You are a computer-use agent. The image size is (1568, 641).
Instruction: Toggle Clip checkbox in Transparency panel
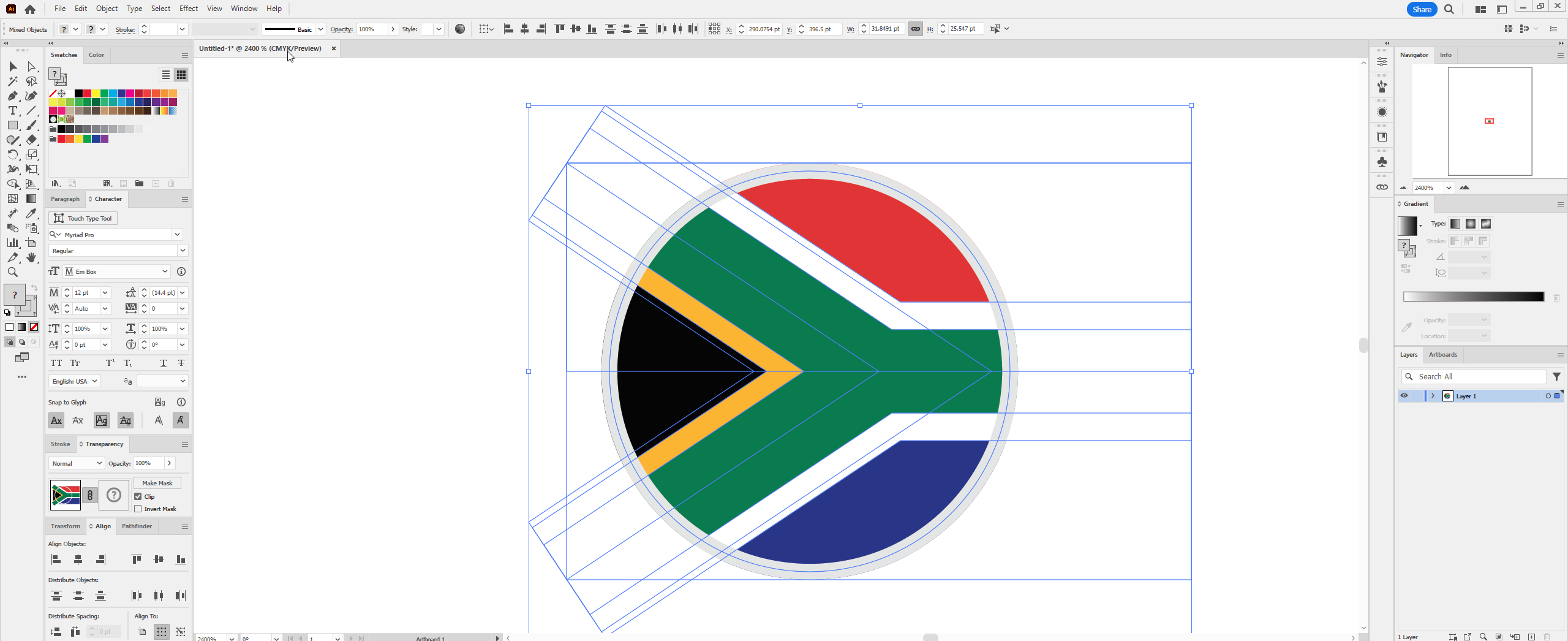[138, 497]
